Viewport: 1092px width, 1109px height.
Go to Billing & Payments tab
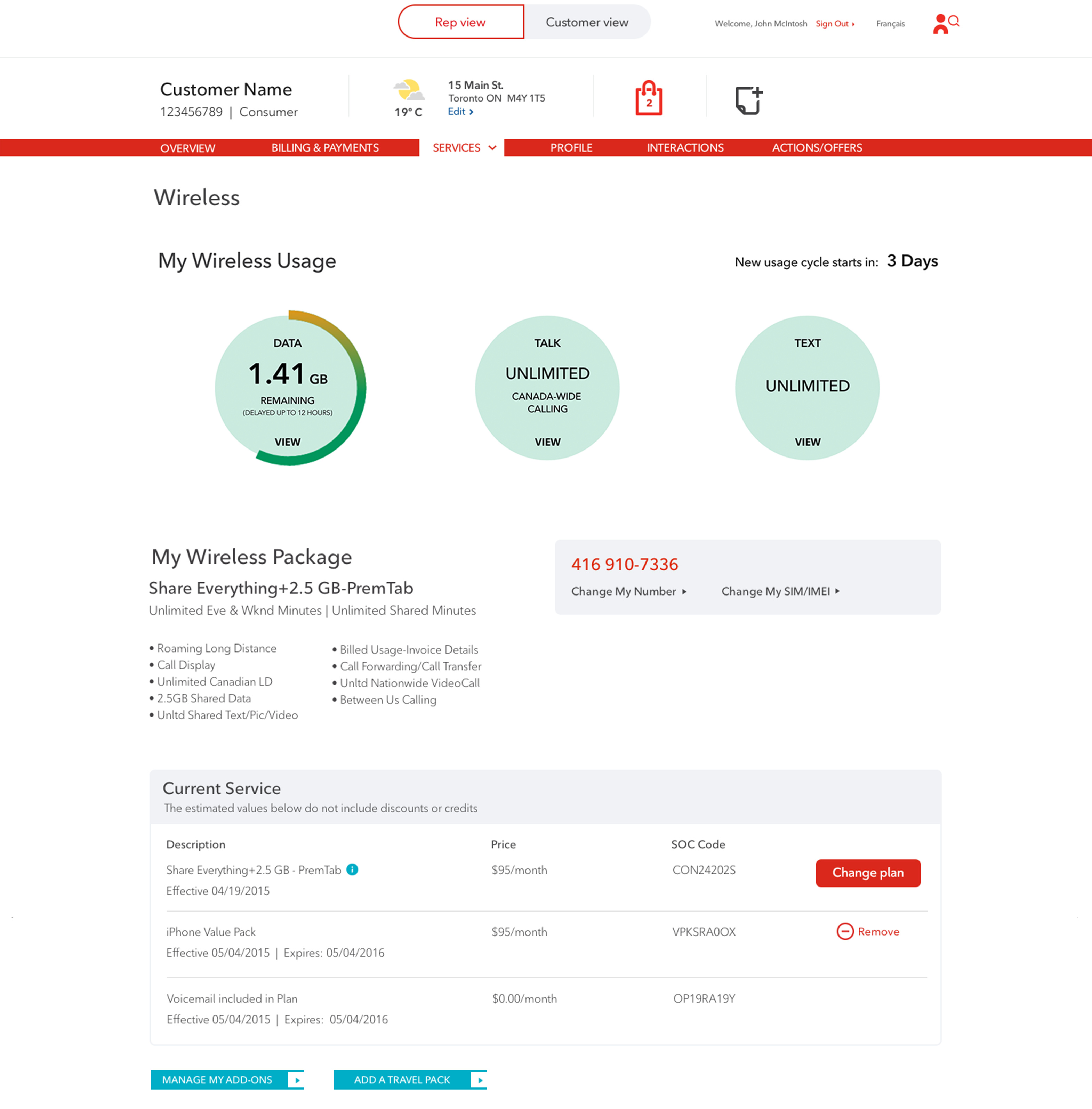pos(324,148)
